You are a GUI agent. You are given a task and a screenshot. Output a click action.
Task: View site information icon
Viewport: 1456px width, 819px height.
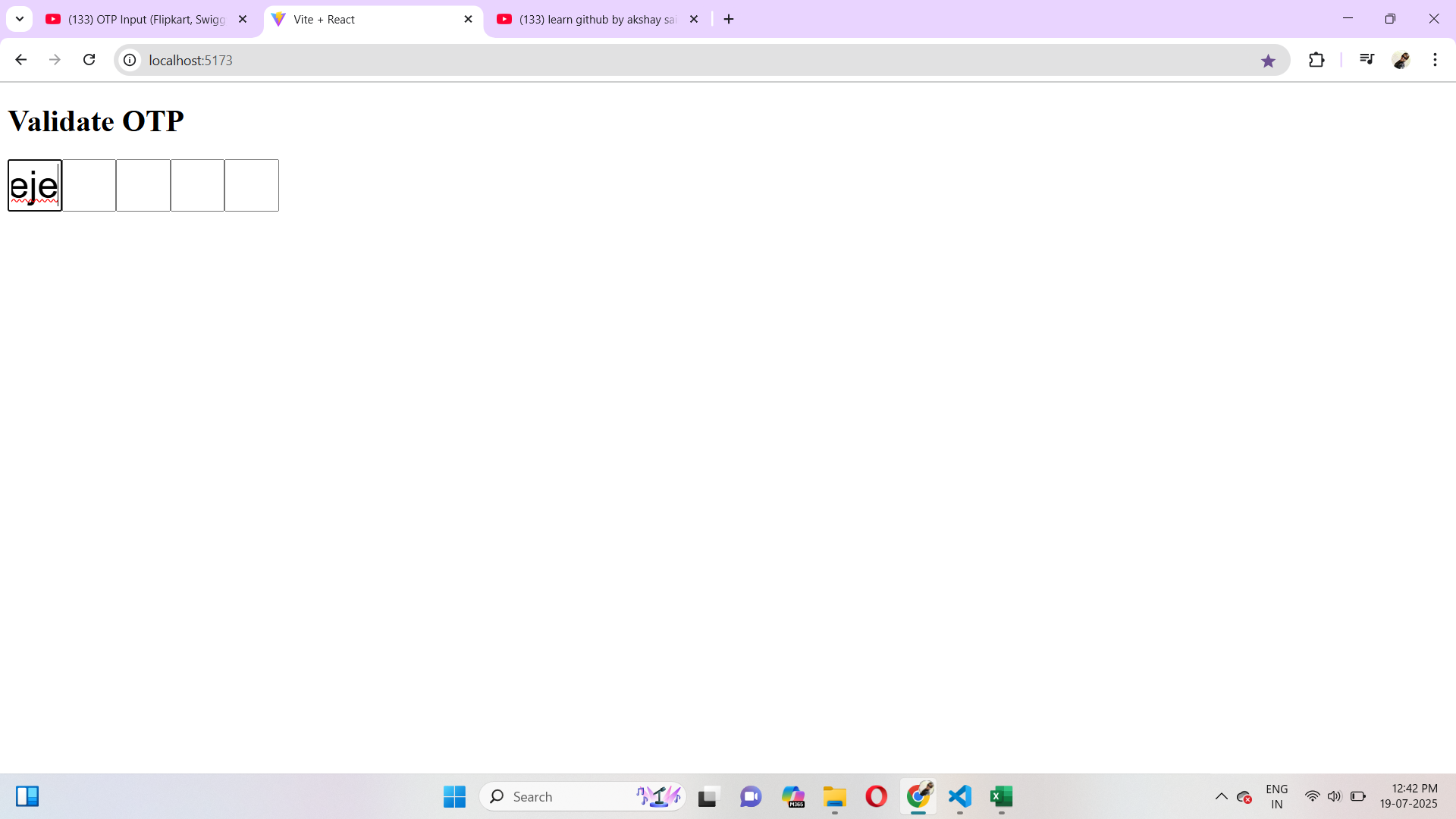click(x=130, y=60)
